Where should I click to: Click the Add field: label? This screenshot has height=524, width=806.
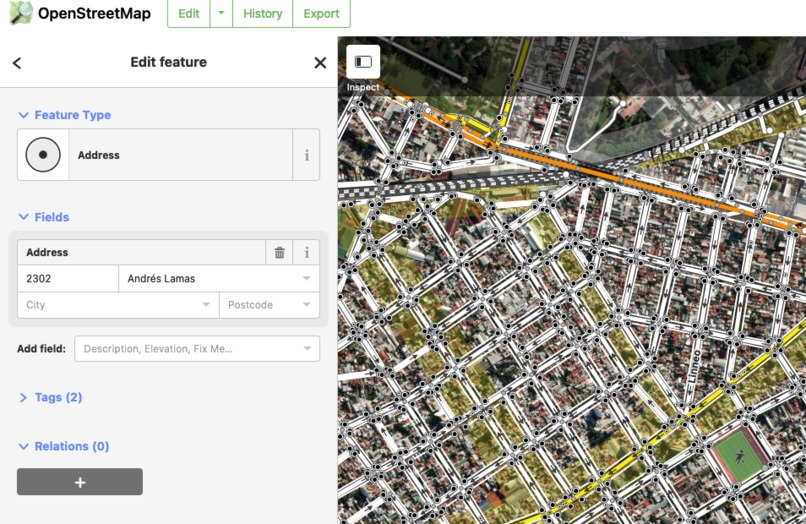click(x=42, y=349)
